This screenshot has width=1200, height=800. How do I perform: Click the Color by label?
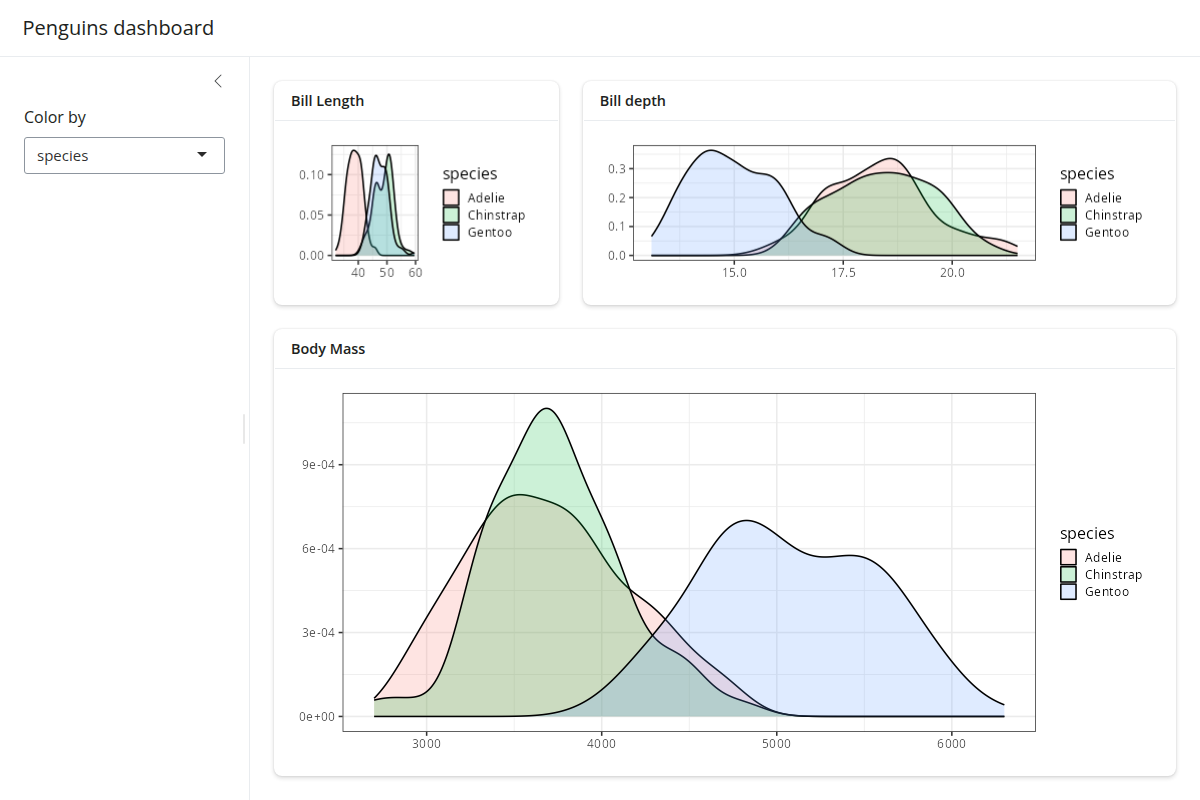click(x=55, y=117)
